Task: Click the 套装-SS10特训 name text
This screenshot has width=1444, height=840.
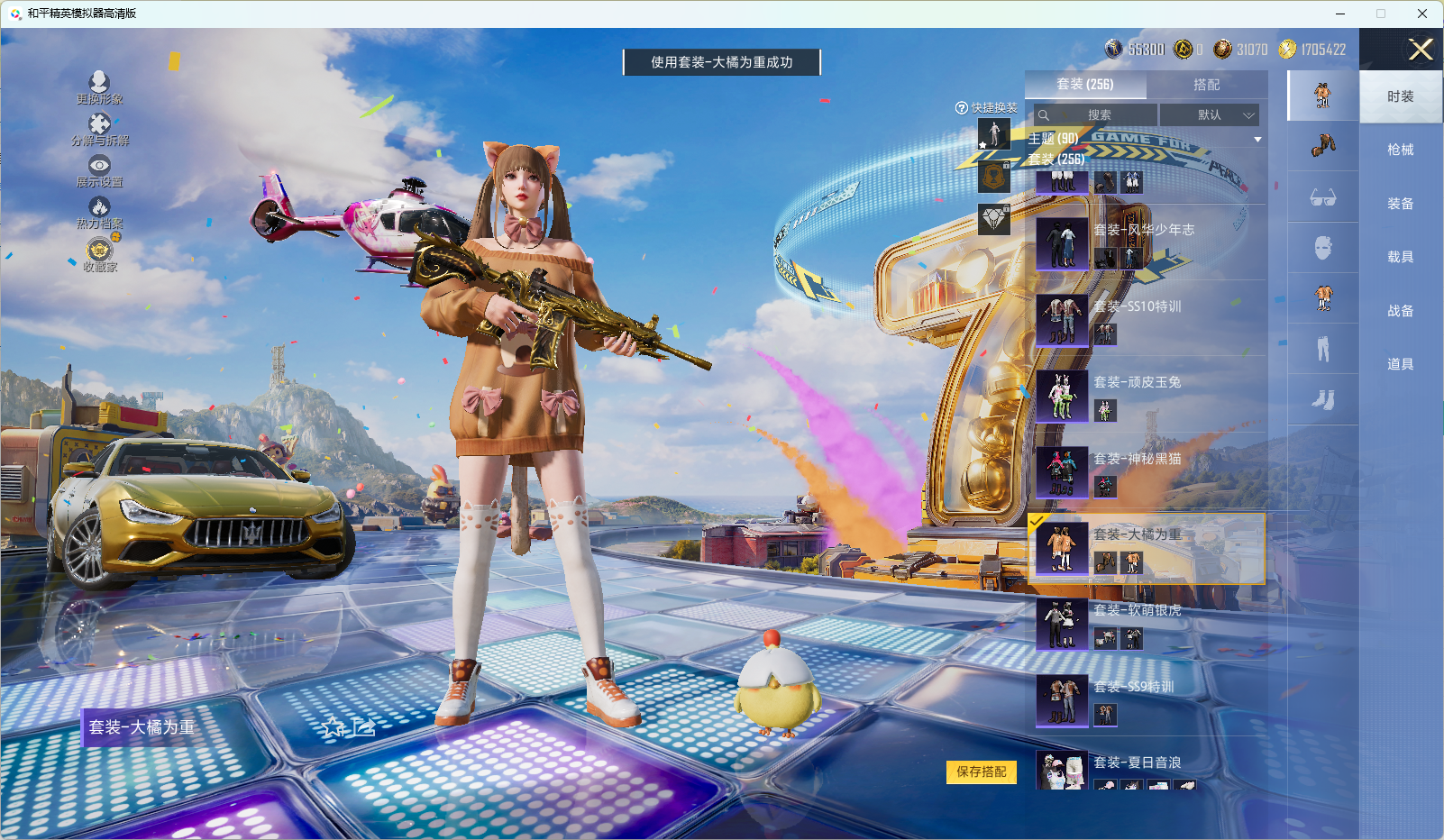Action: click(x=1138, y=306)
